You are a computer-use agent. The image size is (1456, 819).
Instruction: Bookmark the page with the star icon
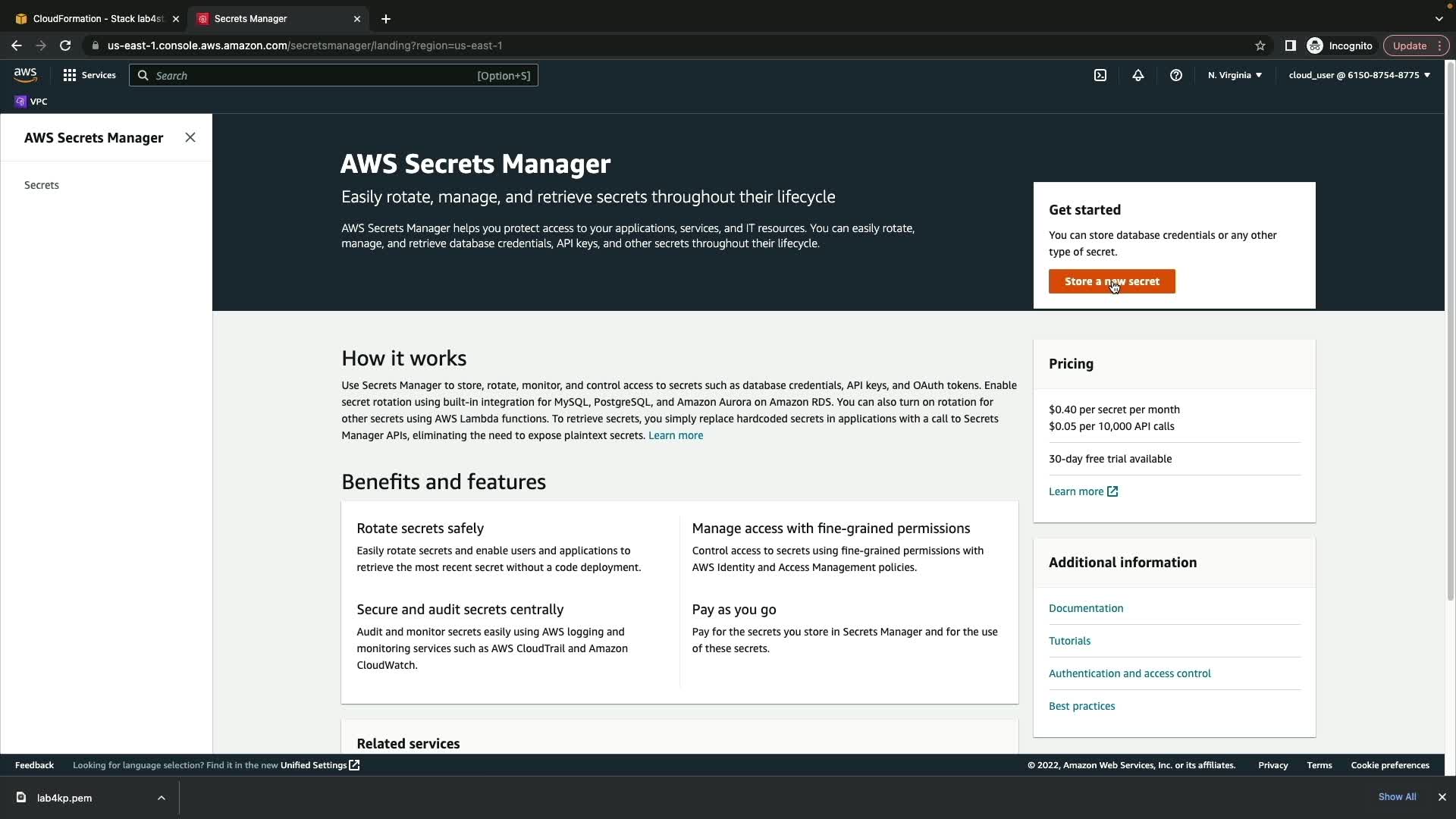[x=1260, y=45]
